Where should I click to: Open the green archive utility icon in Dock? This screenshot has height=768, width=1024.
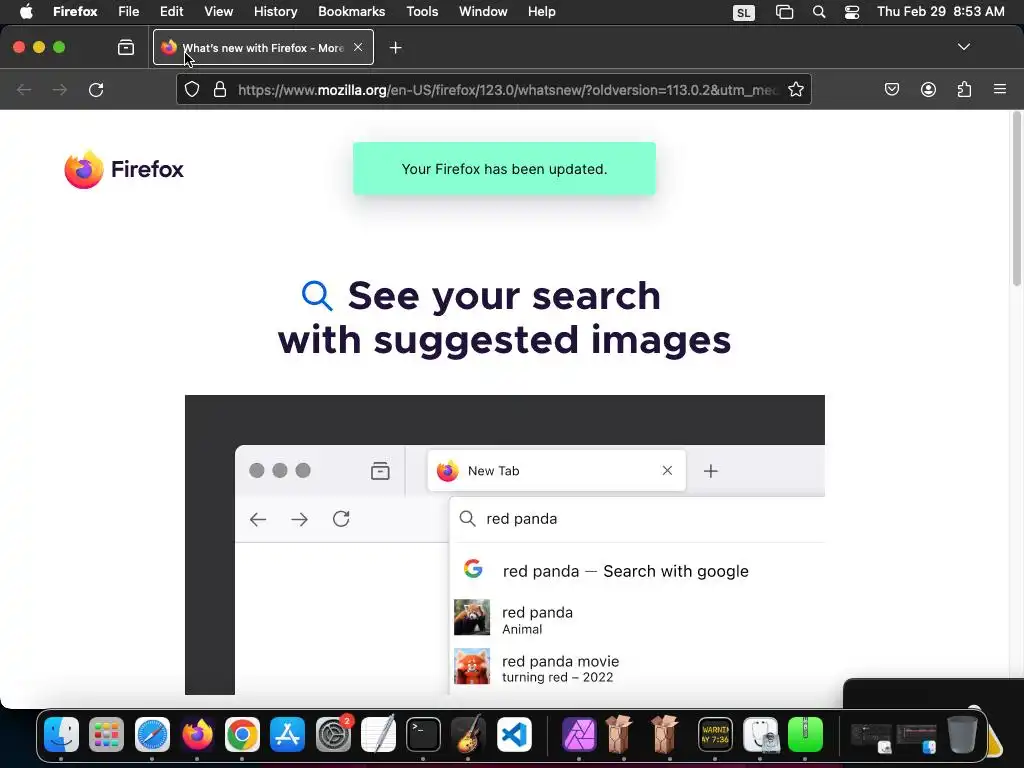[x=805, y=735]
